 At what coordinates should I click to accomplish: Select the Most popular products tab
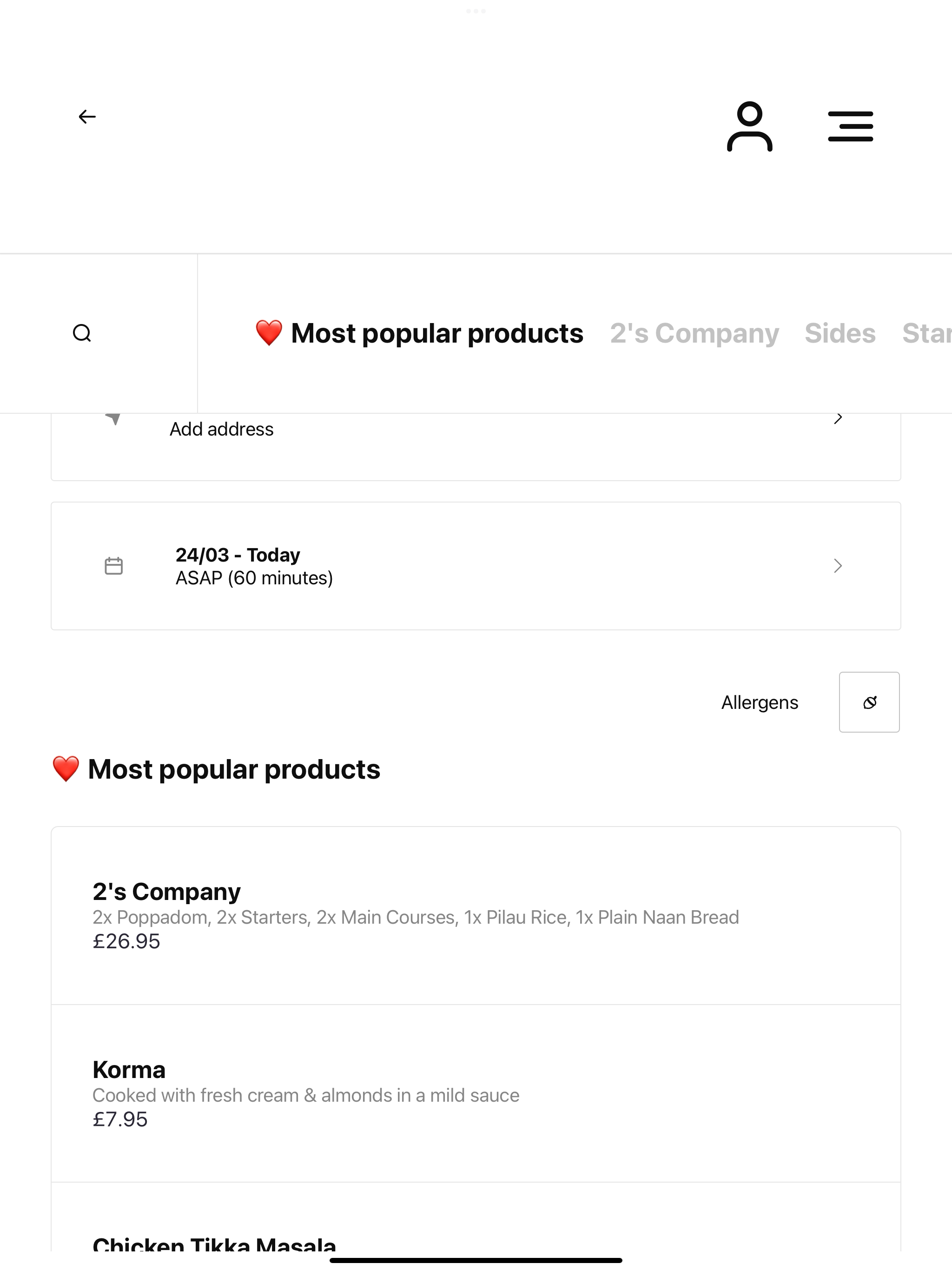[419, 333]
